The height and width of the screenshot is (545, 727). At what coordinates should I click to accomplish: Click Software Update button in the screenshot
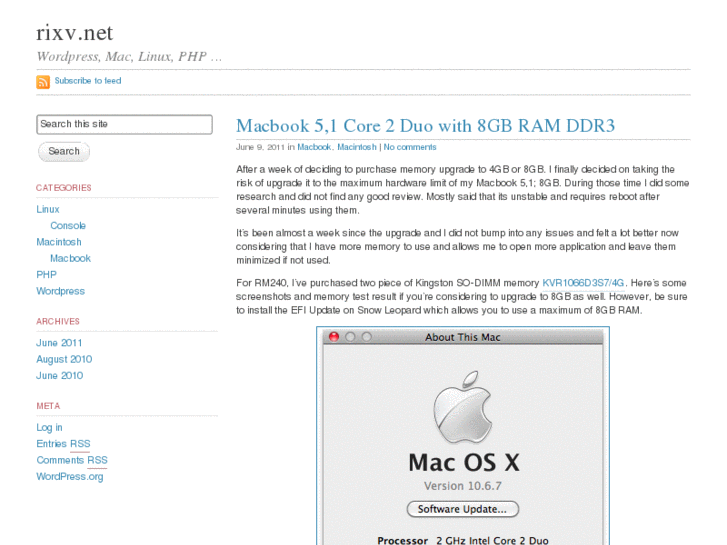point(463,509)
